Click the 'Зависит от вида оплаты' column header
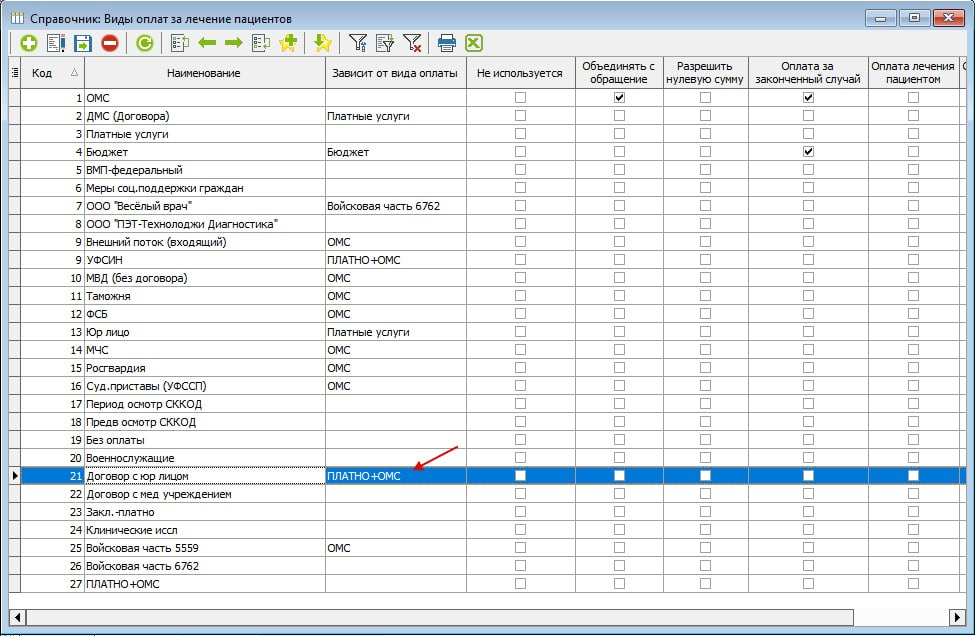Viewport: 975px width, 636px height. click(x=395, y=73)
